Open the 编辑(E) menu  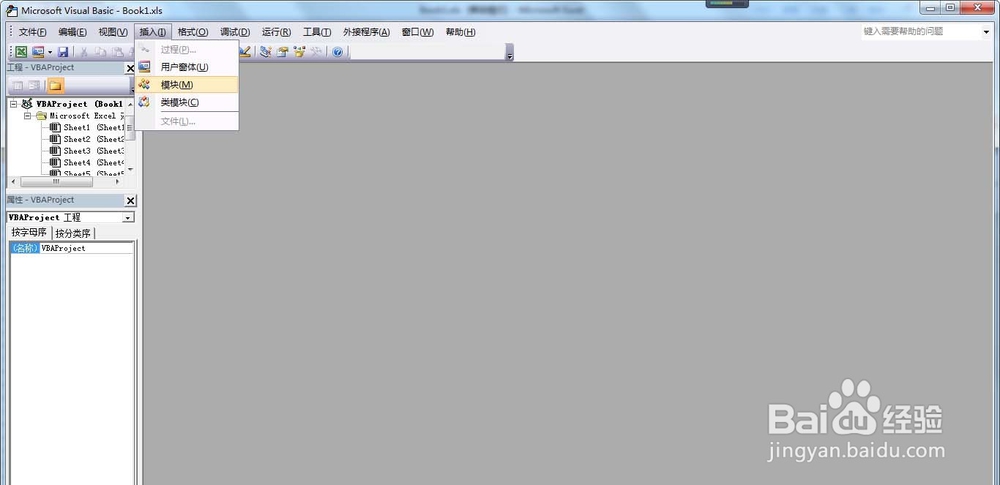pos(72,33)
